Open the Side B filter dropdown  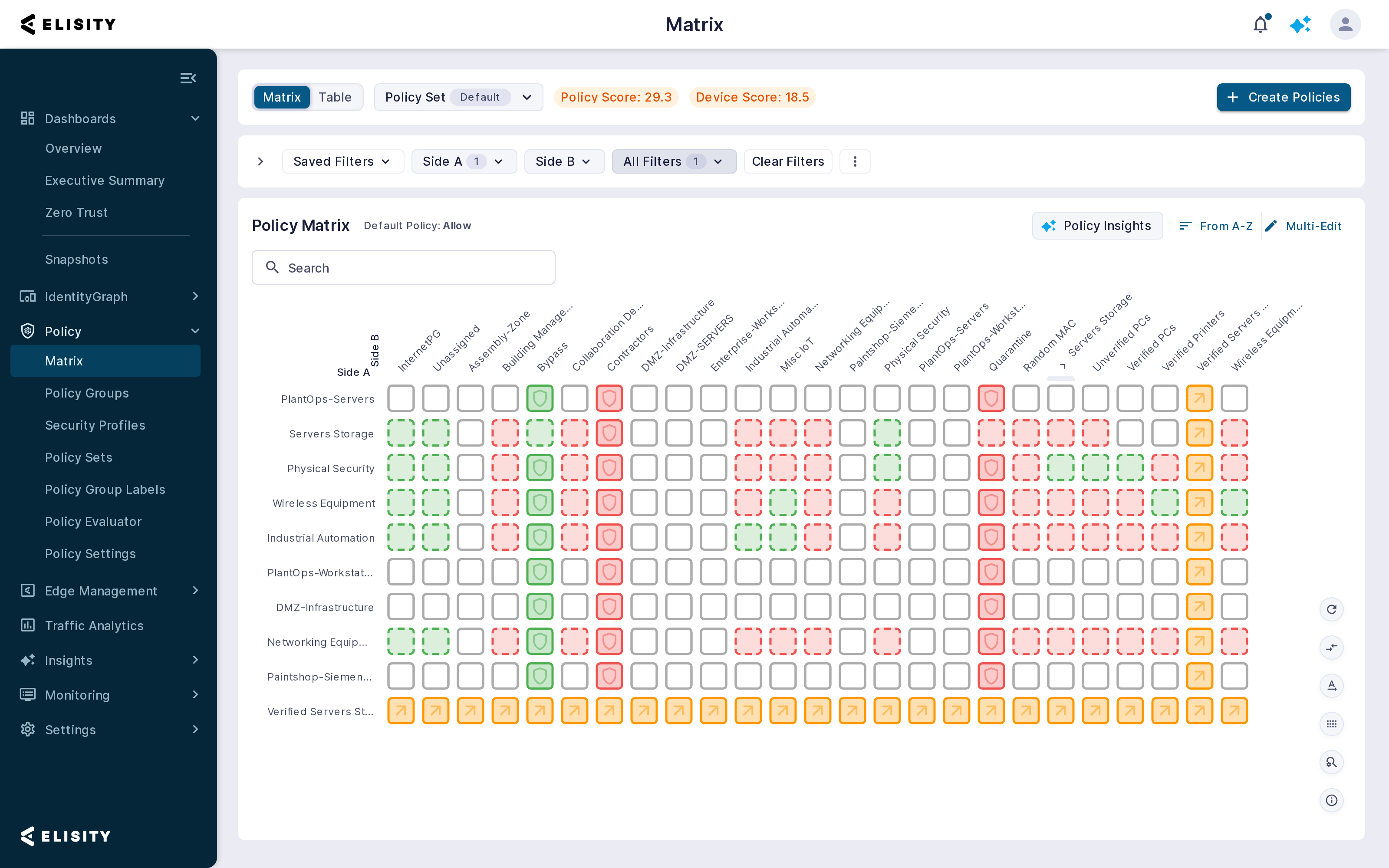click(x=564, y=161)
